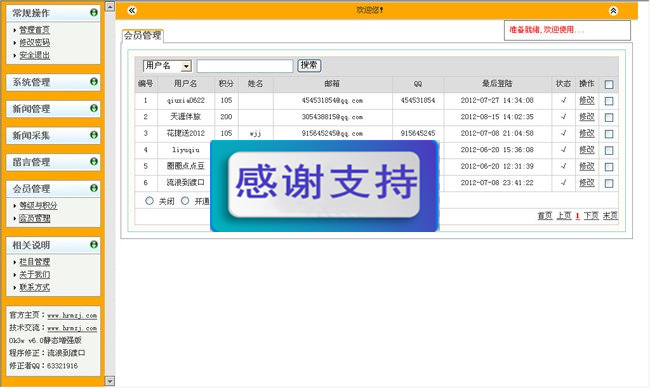The height and width of the screenshot is (388, 650).
Task: Select the 会员管理 tab
Action: (143, 36)
